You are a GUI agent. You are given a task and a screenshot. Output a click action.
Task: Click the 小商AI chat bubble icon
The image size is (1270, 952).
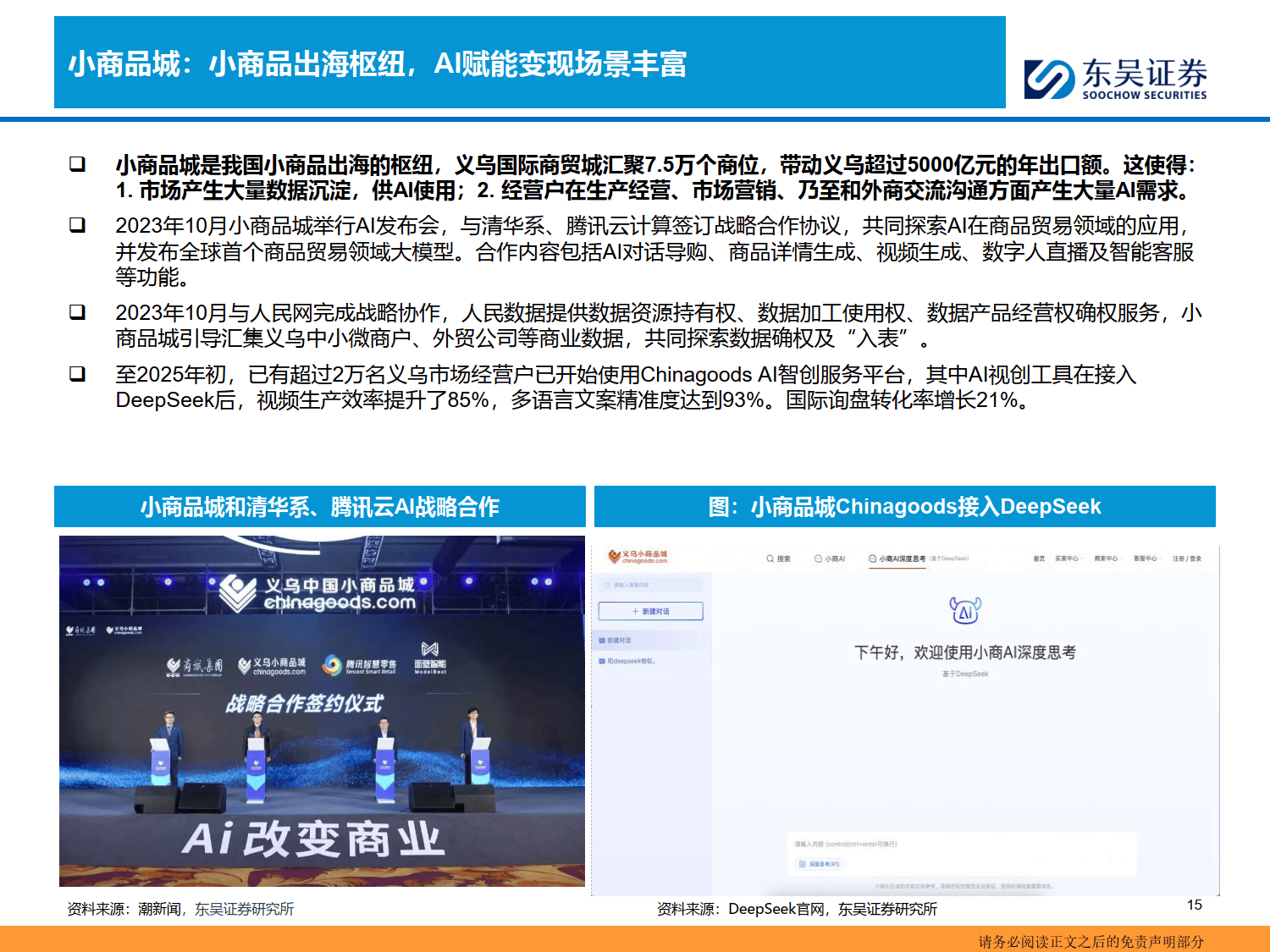pyautogui.click(x=817, y=559)
